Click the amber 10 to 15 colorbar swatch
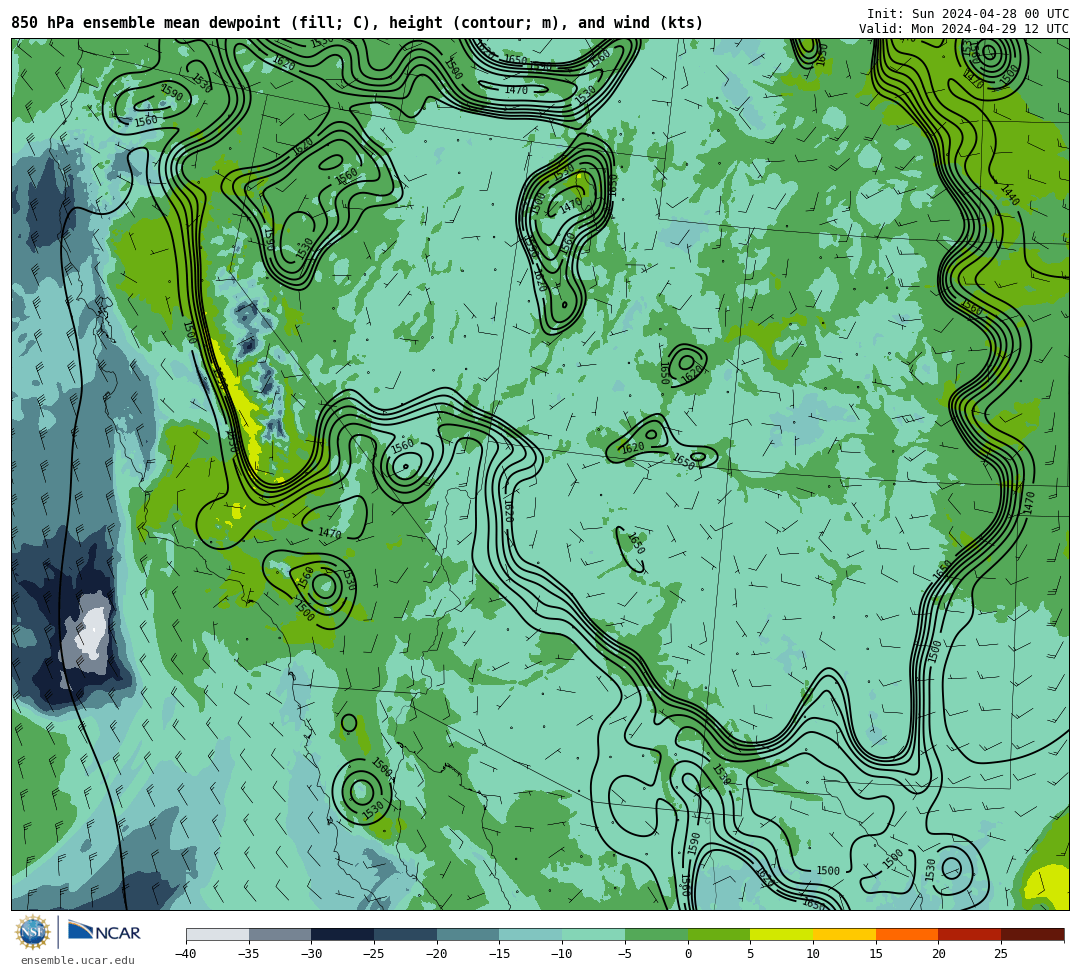The height and width of the screenshot is (973, 1080). [x=844, y=934]
